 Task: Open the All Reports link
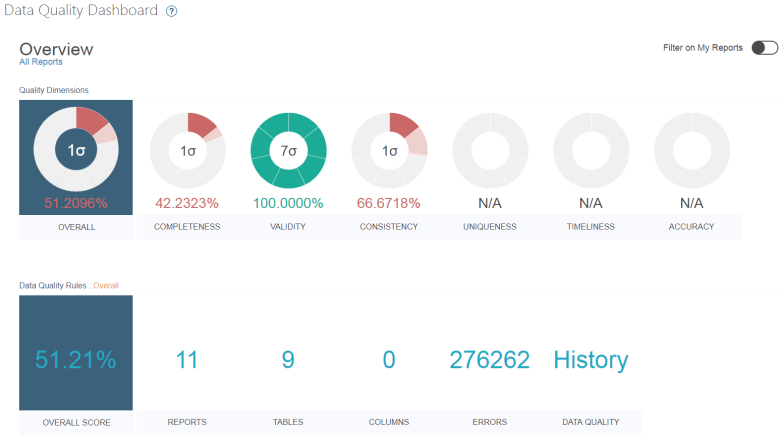(41, 62)
